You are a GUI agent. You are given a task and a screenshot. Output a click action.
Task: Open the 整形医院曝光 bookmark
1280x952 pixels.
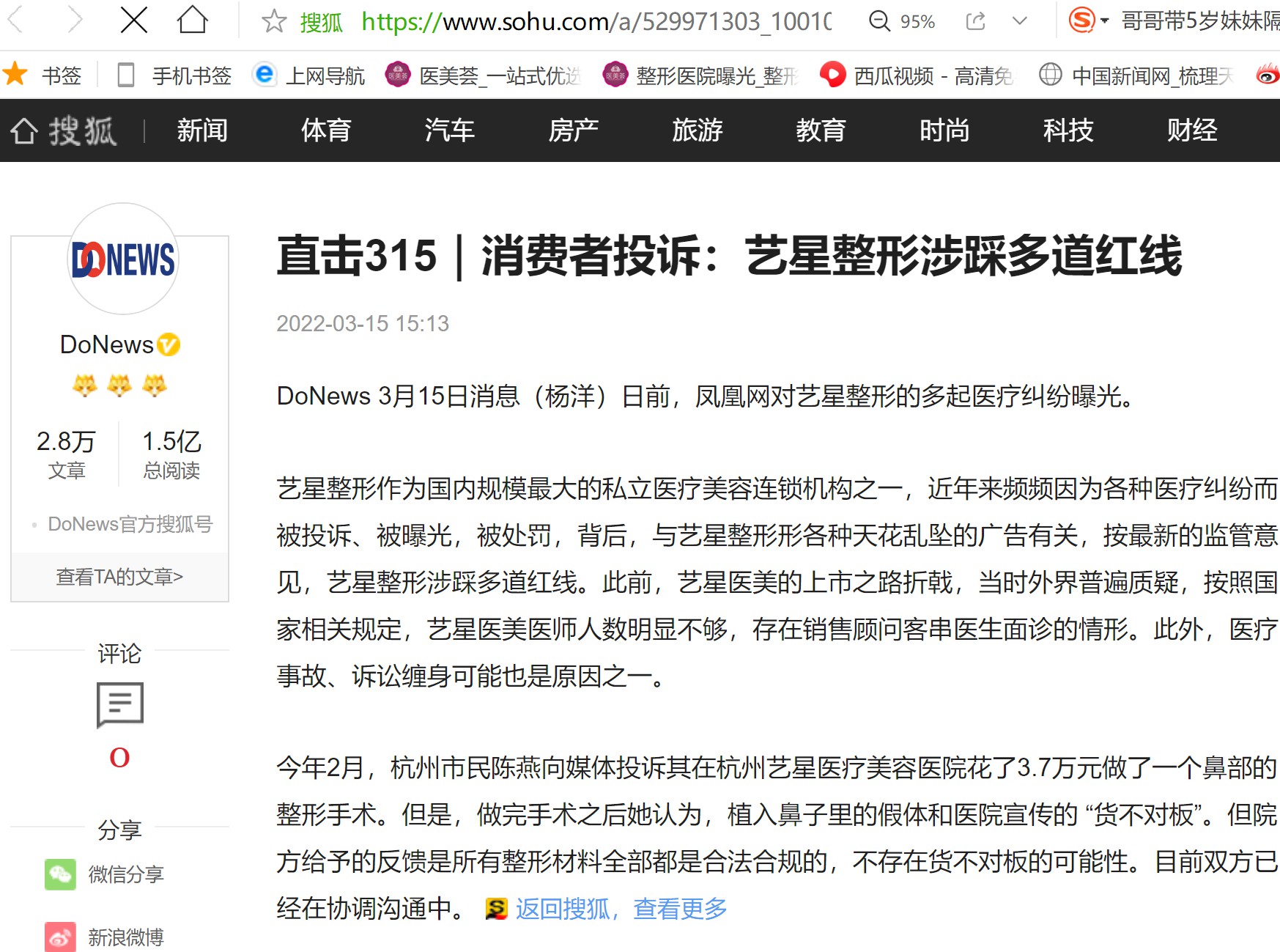(700, 75)
